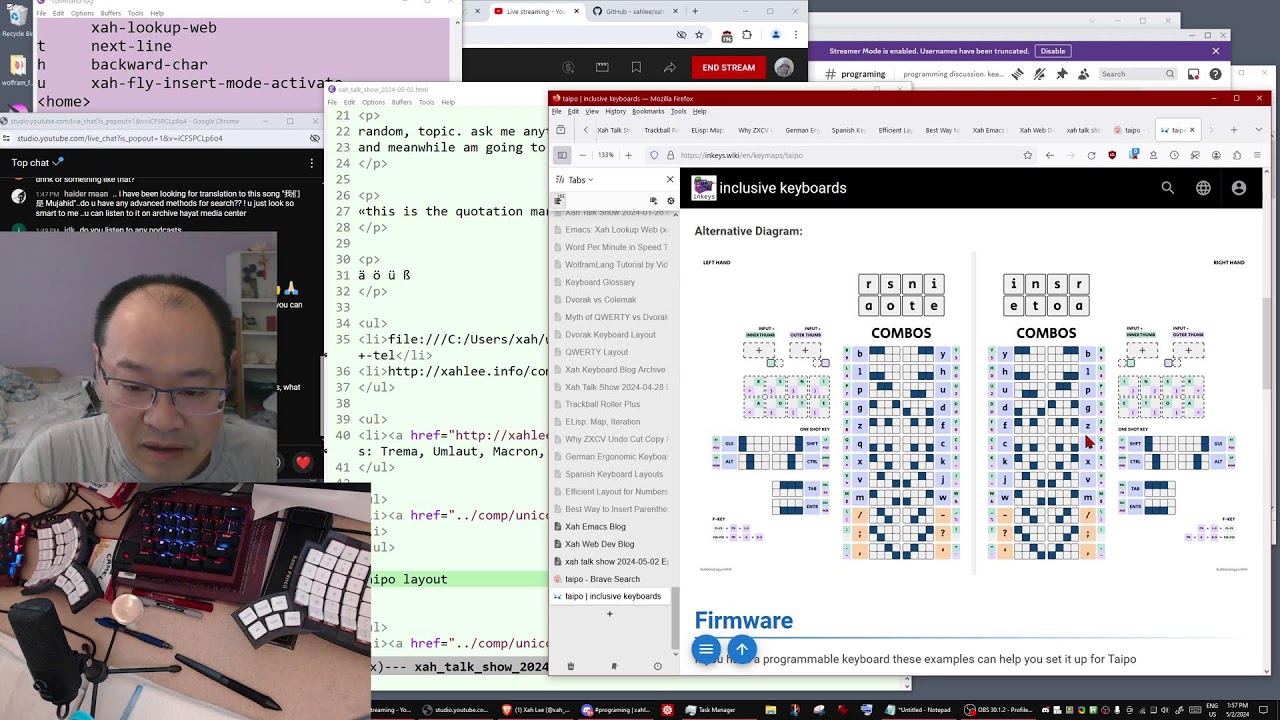This screenshot has height=720, width=1280.
Task: Open the YouTube Studio share arrow icon
Action: click(x=670, y=67)
